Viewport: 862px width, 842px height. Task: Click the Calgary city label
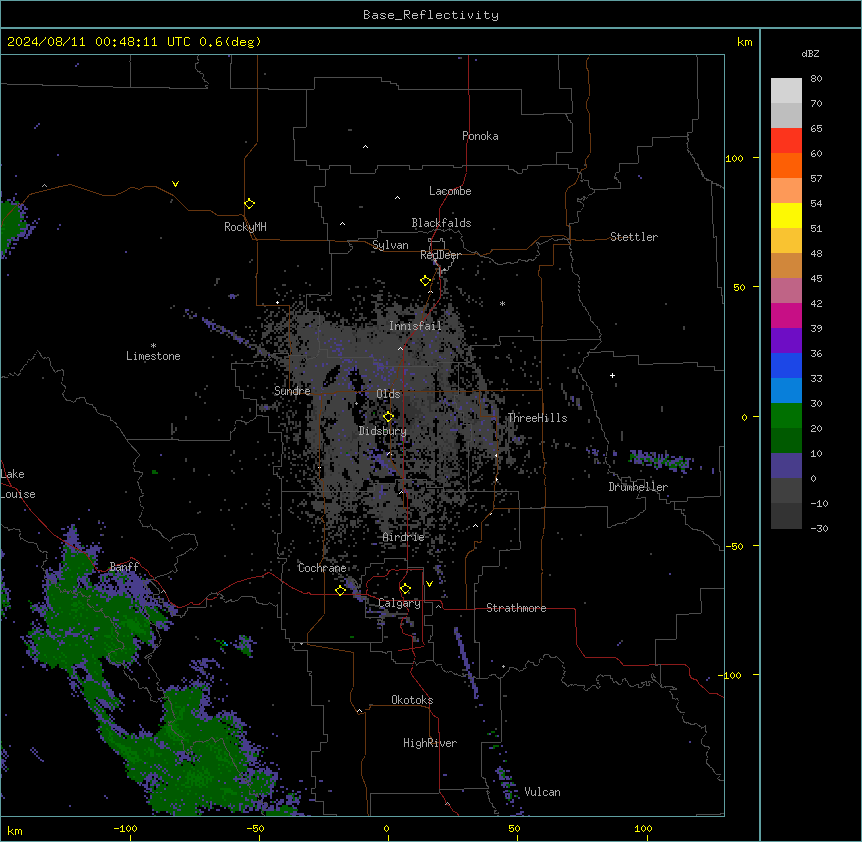399,603
